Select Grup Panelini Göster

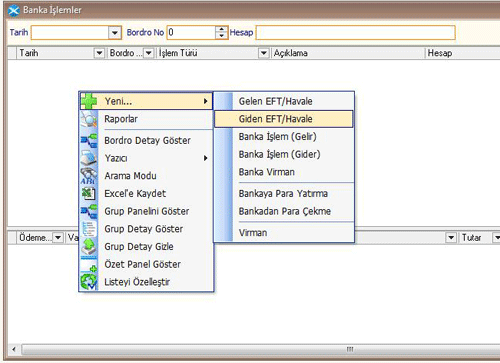146,211
